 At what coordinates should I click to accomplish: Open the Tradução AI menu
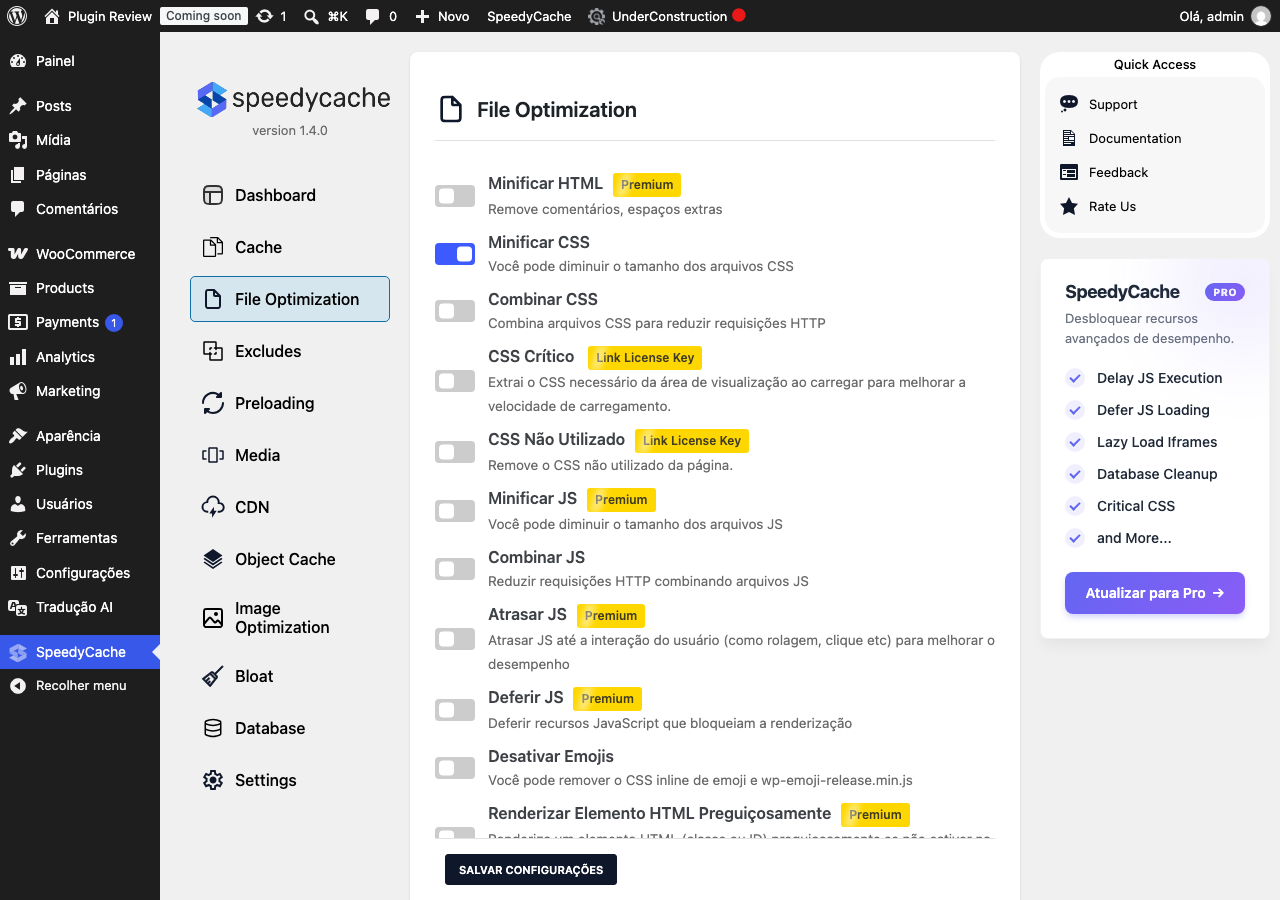click(x=80, y=607)
